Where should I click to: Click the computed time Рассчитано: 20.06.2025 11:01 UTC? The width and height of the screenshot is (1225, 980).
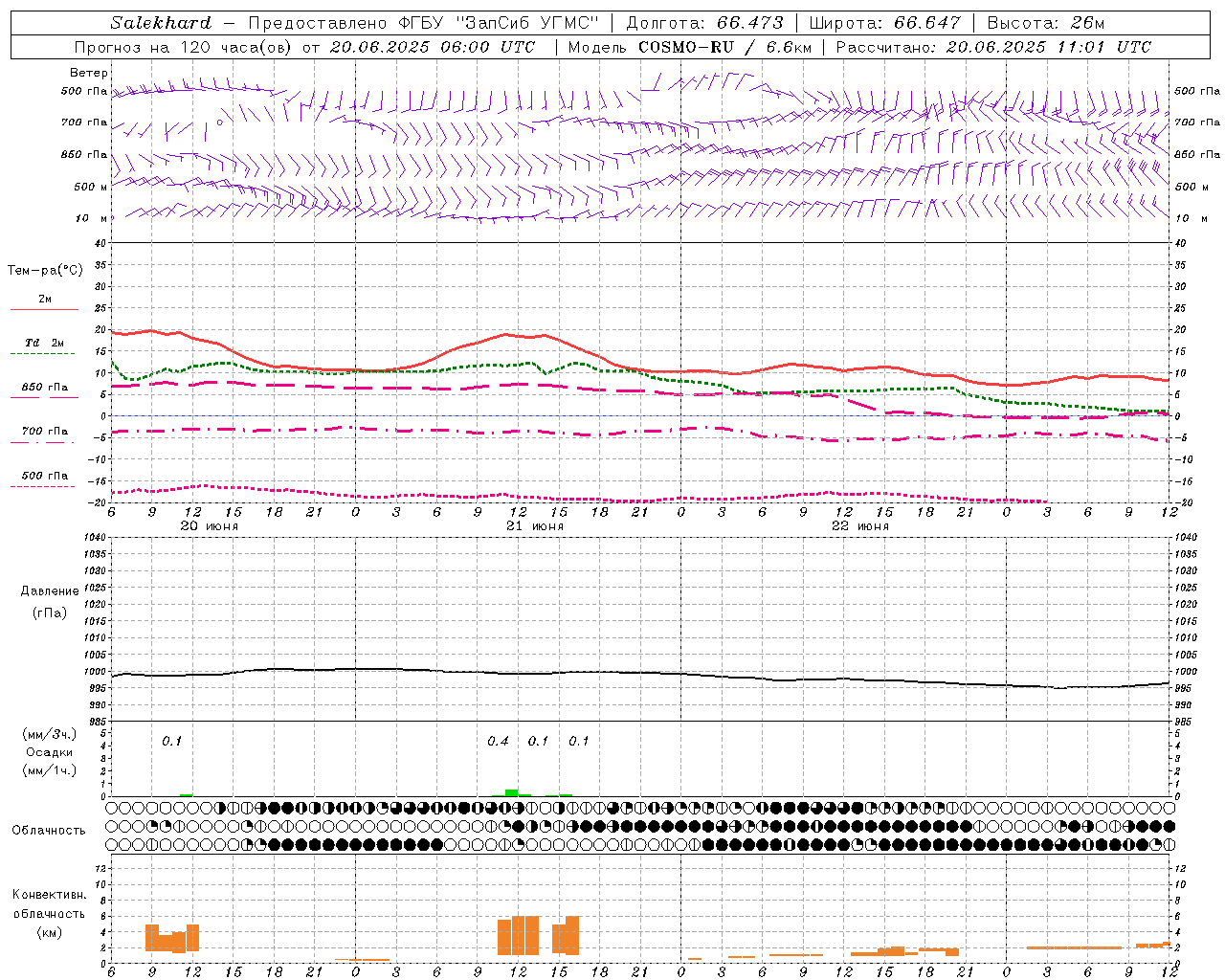click(x=993, y=47)
